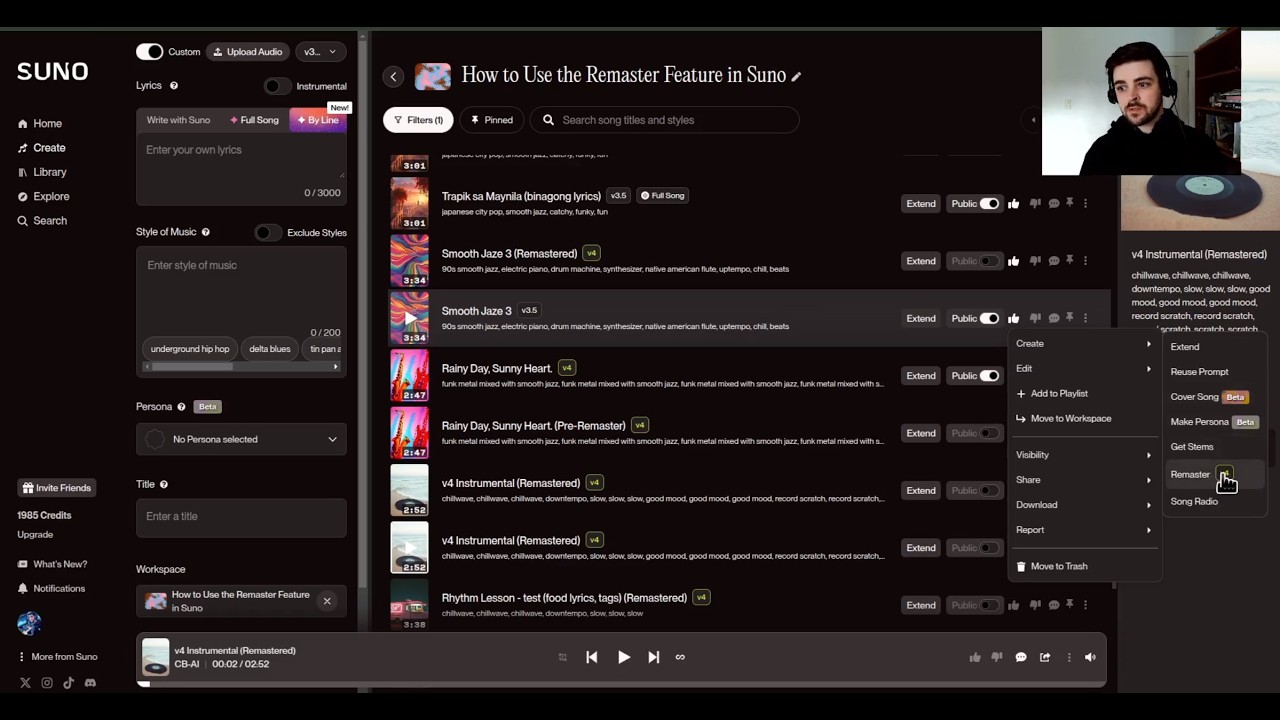Open more options for Trapik sa Maynila
This screenshot has width=1280, height=720.
pos(1085,204)
